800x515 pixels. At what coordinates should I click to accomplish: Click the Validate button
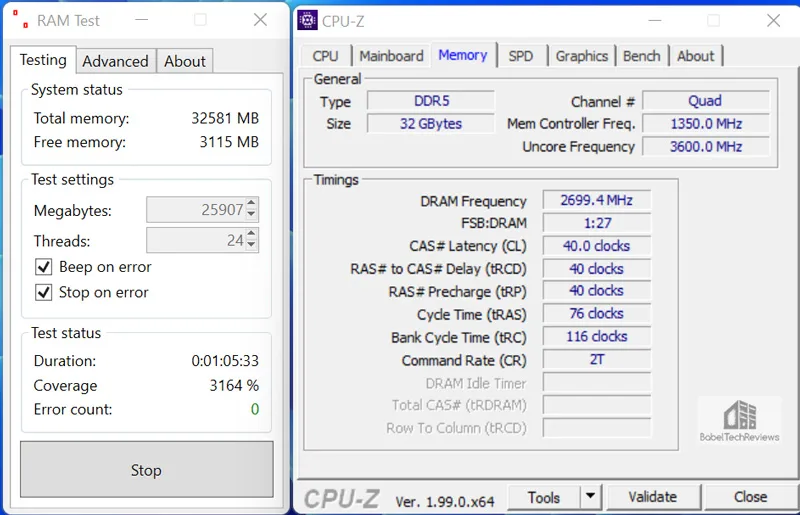point(653,497)
